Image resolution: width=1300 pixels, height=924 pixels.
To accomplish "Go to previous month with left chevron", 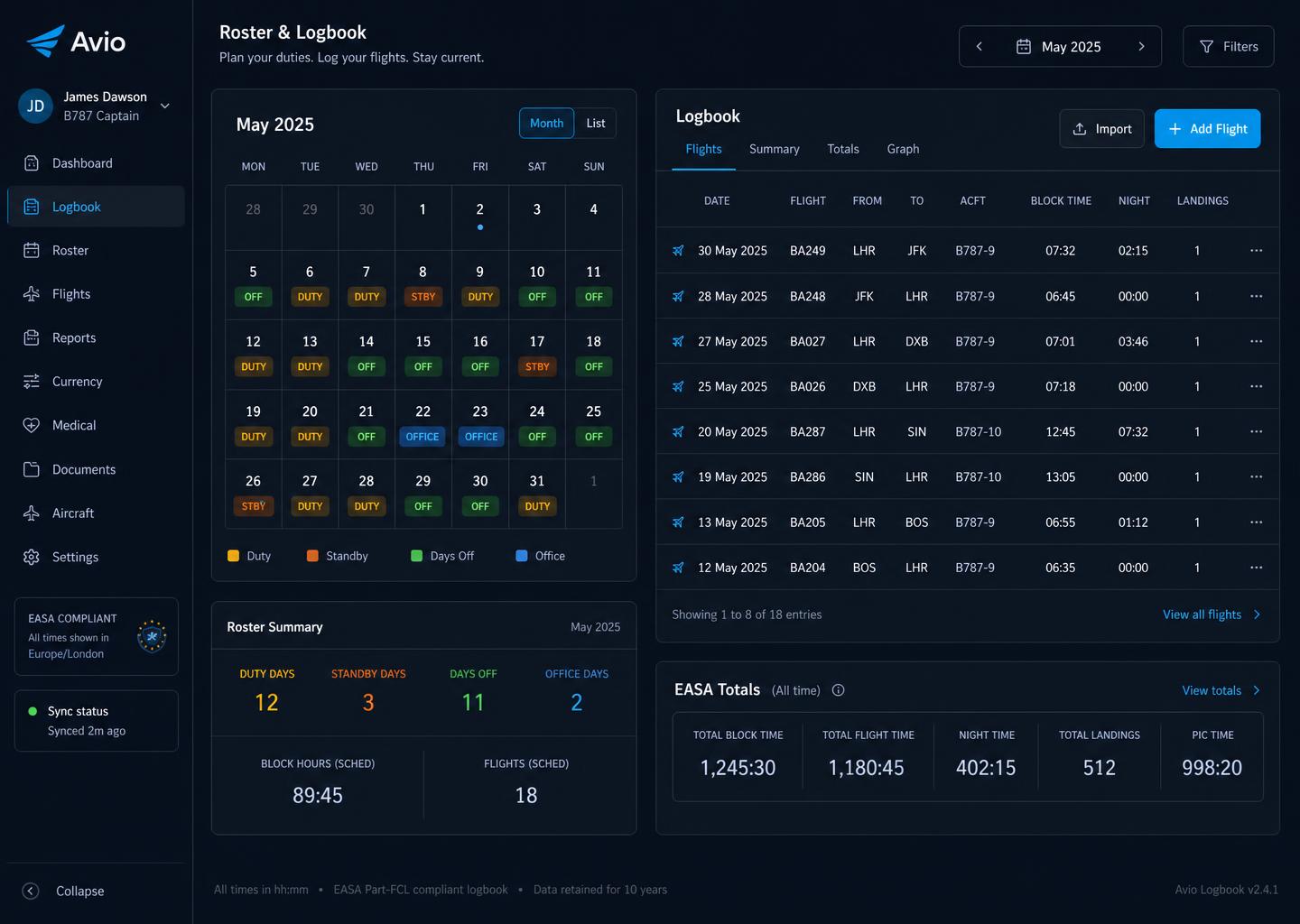I will [979, 47].
